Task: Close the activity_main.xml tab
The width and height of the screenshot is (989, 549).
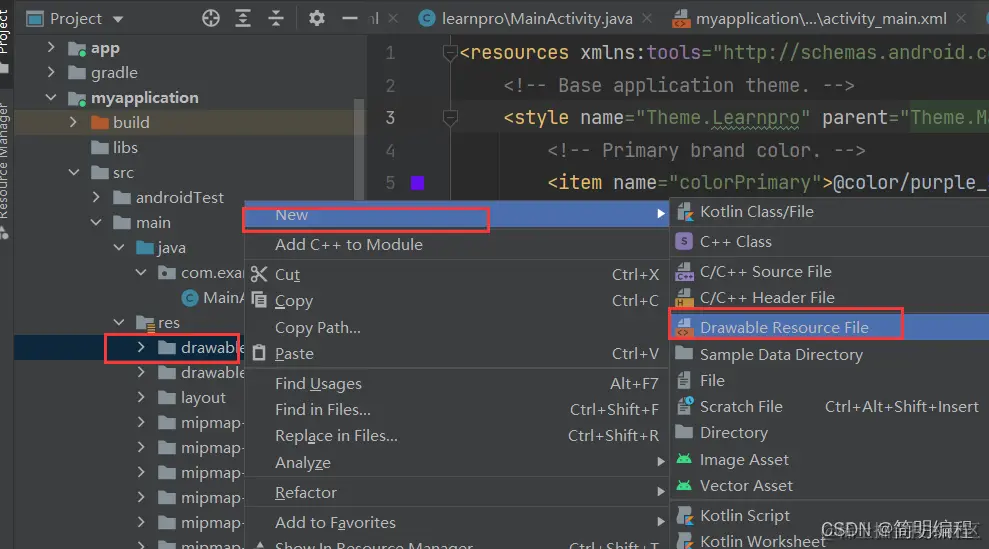Action: (961, 18)
